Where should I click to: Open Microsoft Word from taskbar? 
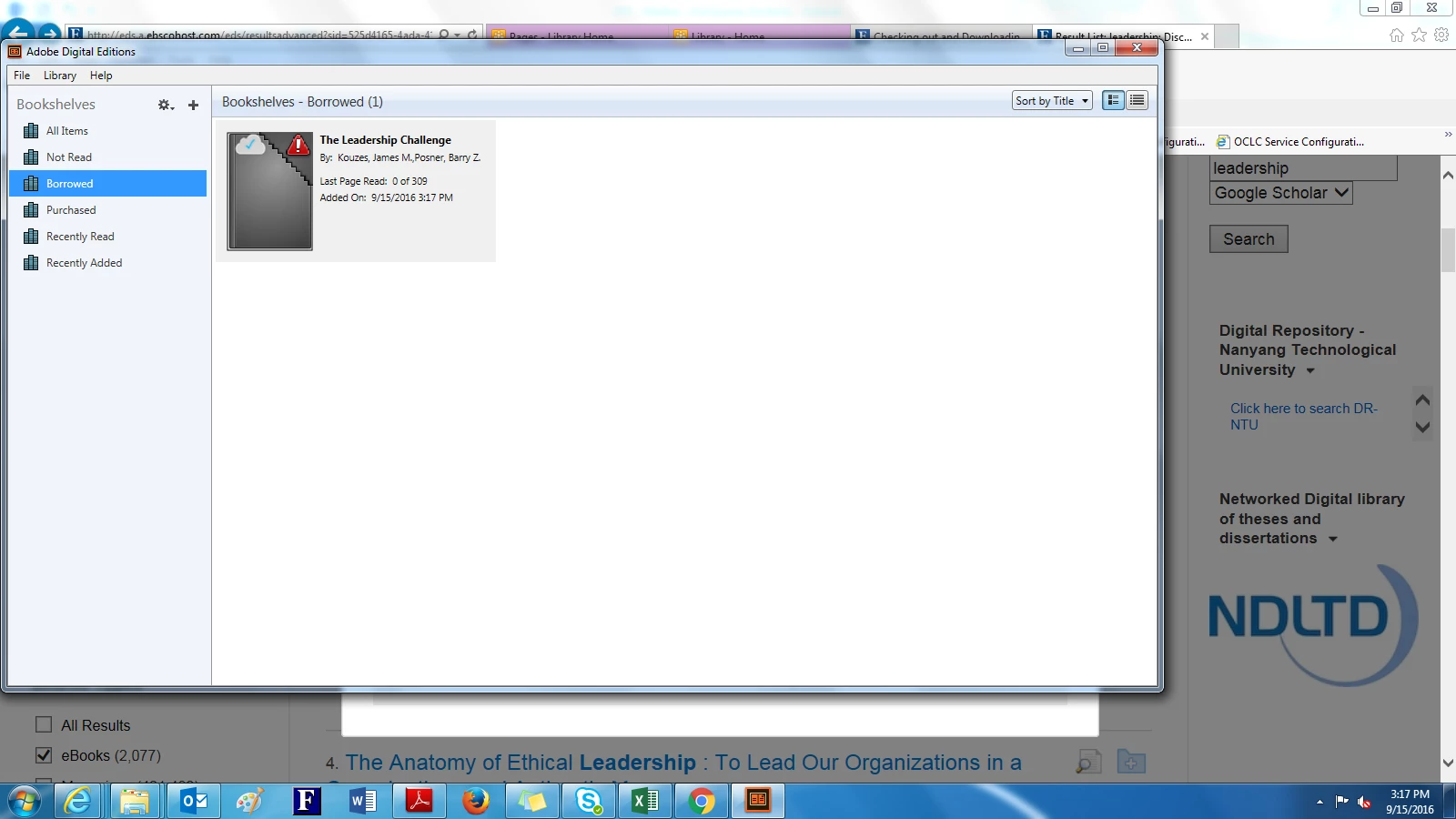pyautogui.click(x=363, y=802)
